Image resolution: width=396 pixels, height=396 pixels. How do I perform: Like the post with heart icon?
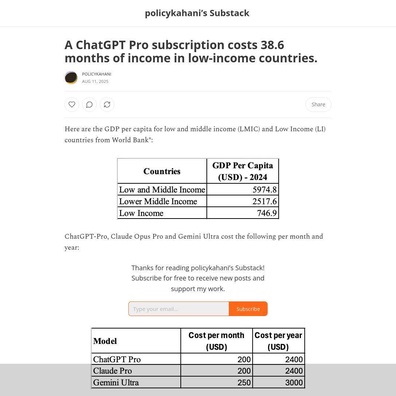(72, 105)
